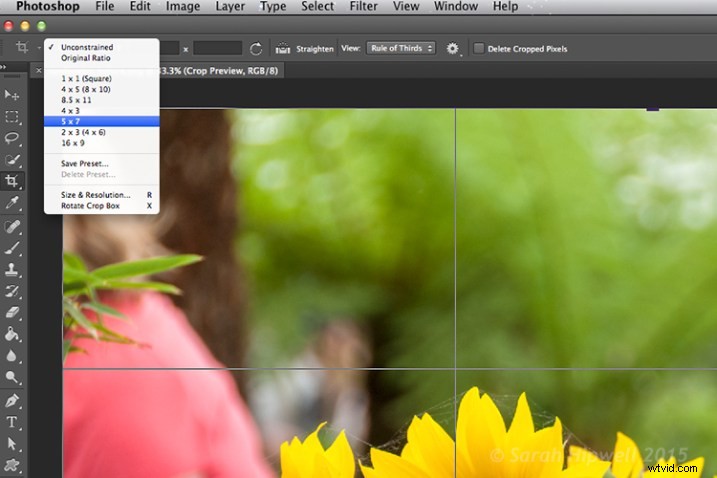Select the Pen tool
Screen dimensions: 717x478
pos(11,401)
